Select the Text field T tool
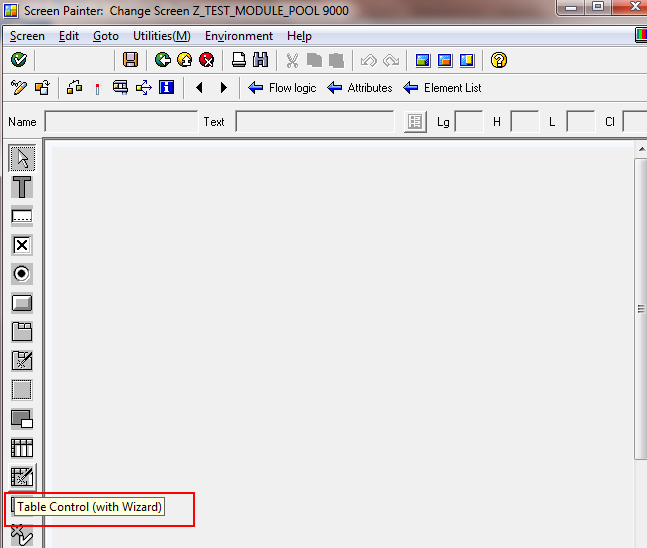Viewport: 647px width, 548px height. [22, 187]
